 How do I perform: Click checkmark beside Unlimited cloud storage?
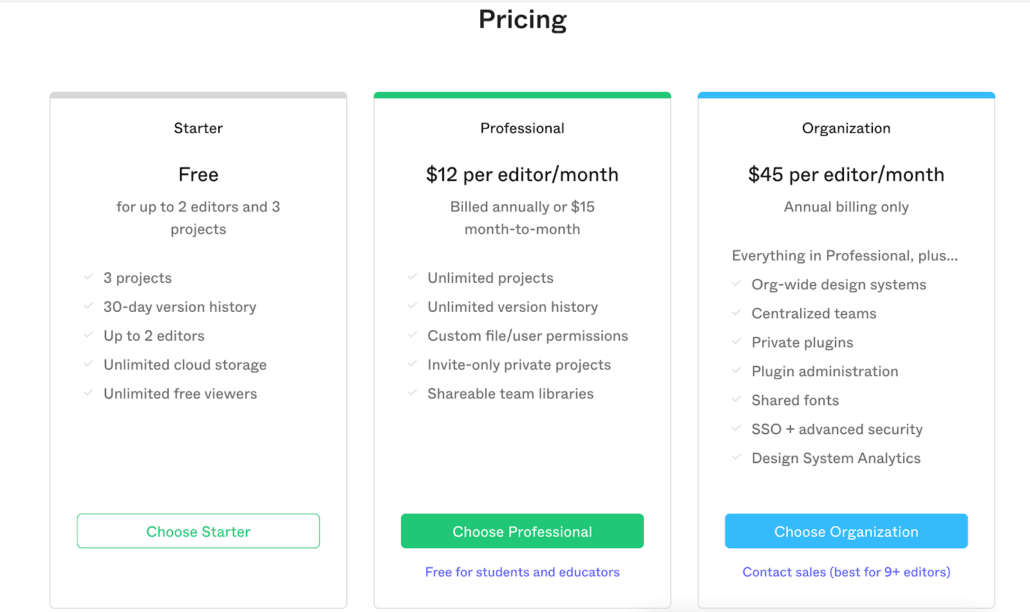[89, 364]
